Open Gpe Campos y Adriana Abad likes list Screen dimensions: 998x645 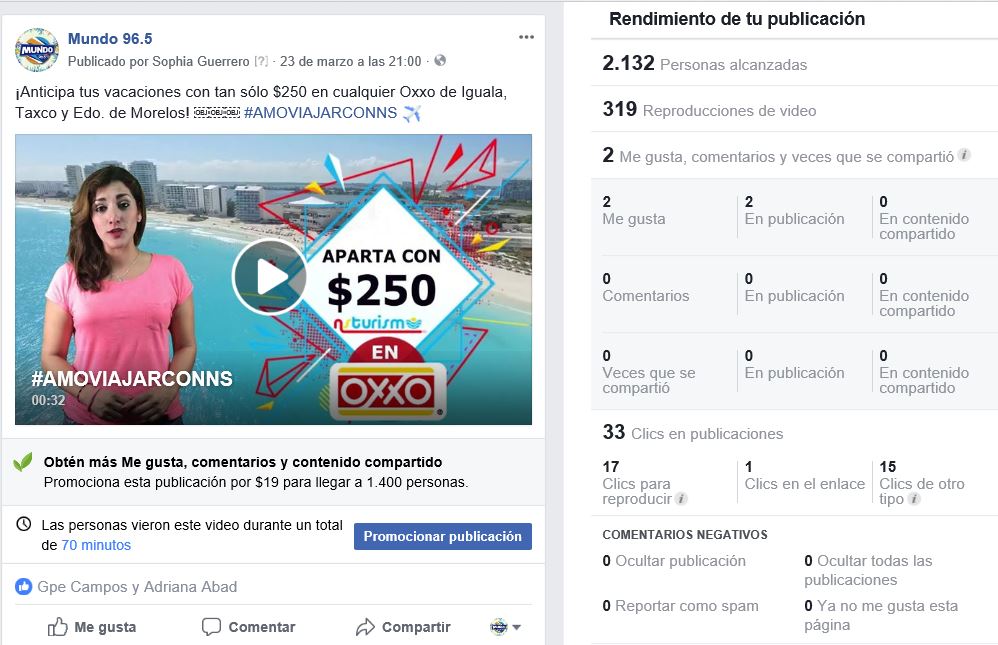click(x=137, y=586)
